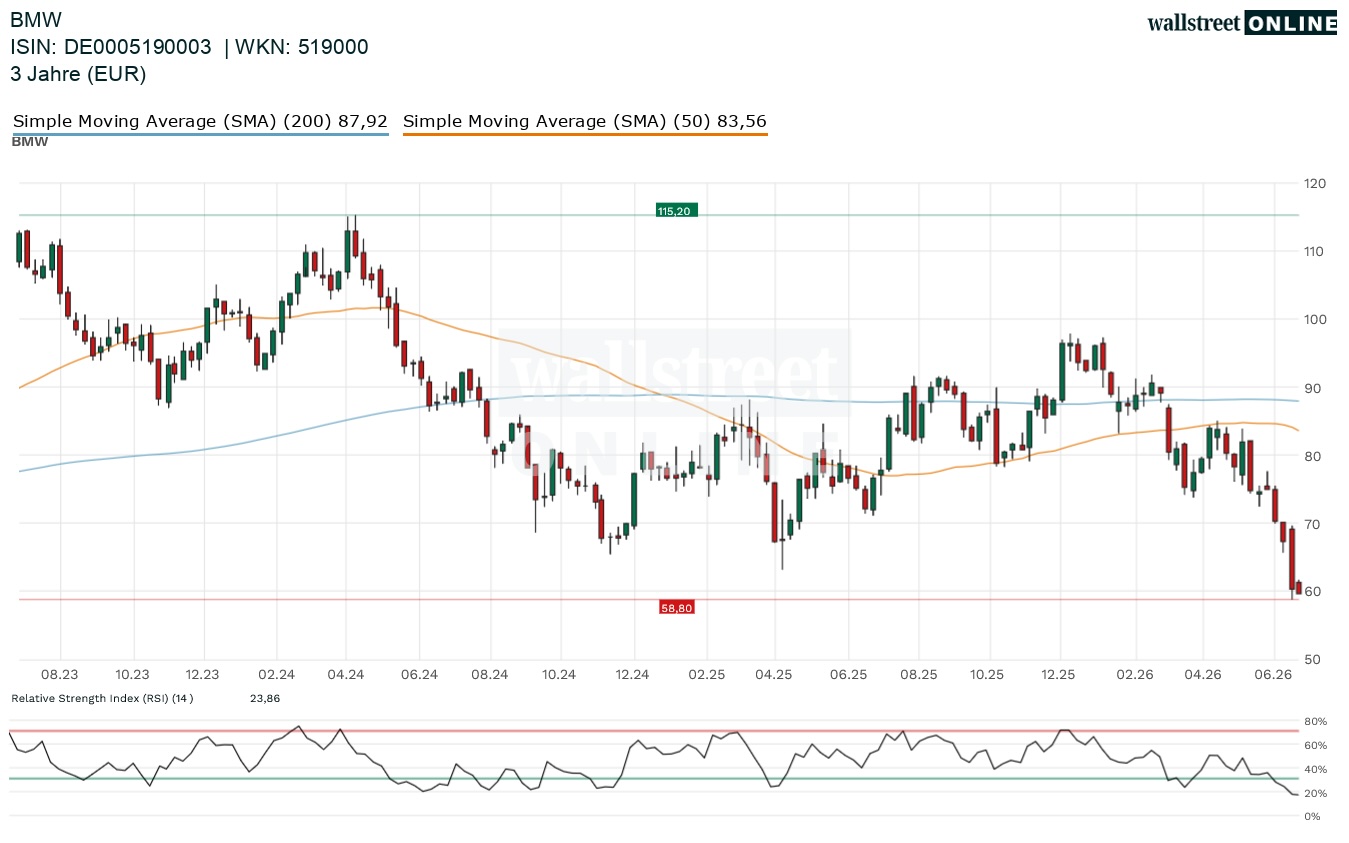The width and height of the screenshot is (1349, 843).
Task: Click the 10.24 date axis label
Action: (x=560, y=675)
